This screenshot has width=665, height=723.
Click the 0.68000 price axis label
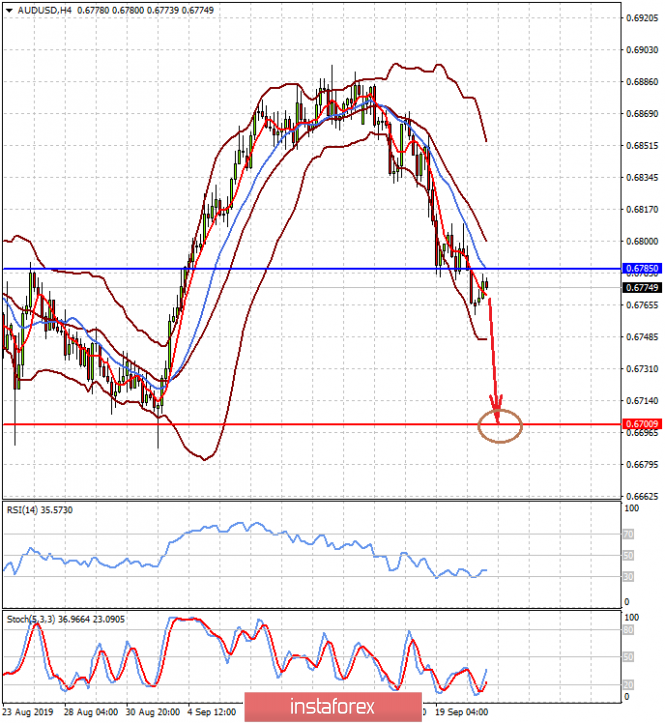coord(641,241)
